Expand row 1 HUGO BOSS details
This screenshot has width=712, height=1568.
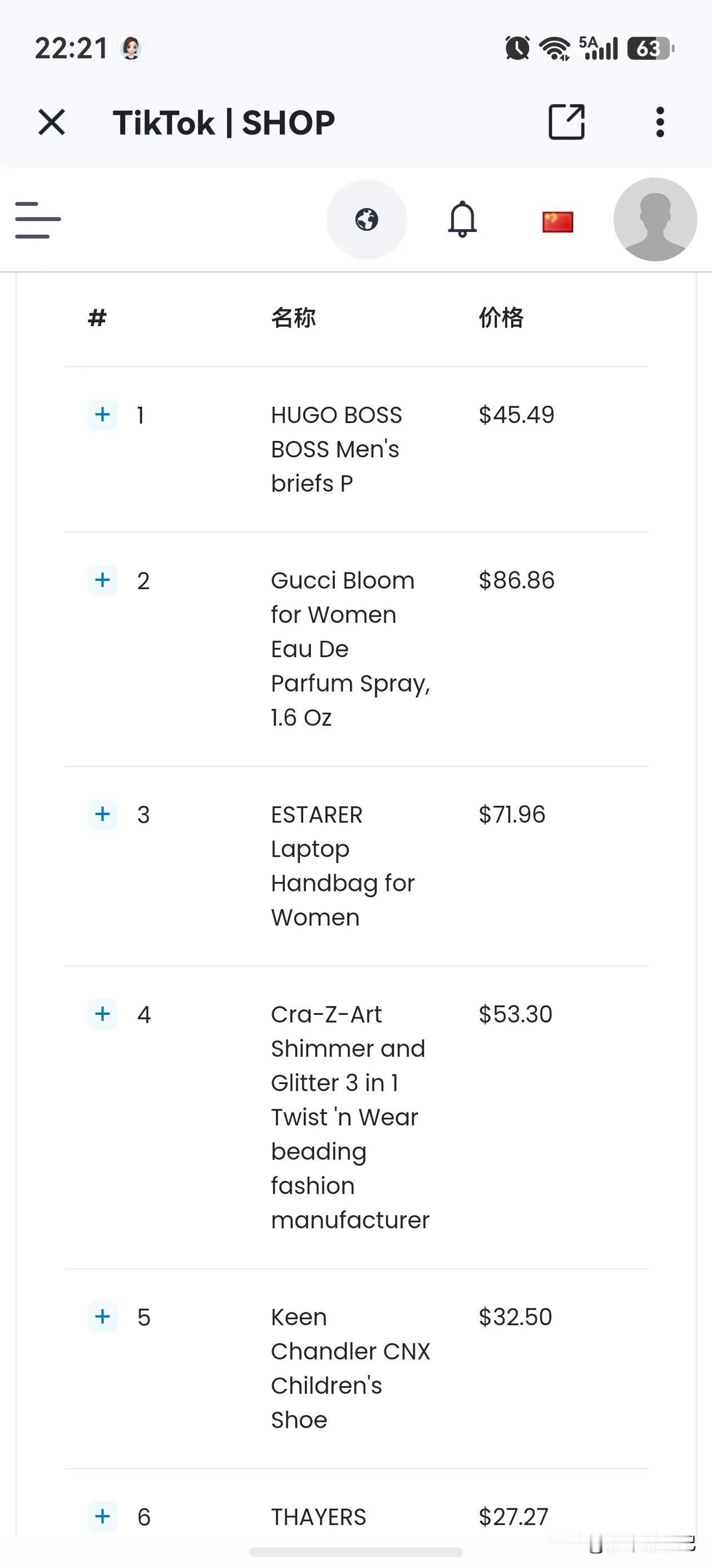(103, 415)
